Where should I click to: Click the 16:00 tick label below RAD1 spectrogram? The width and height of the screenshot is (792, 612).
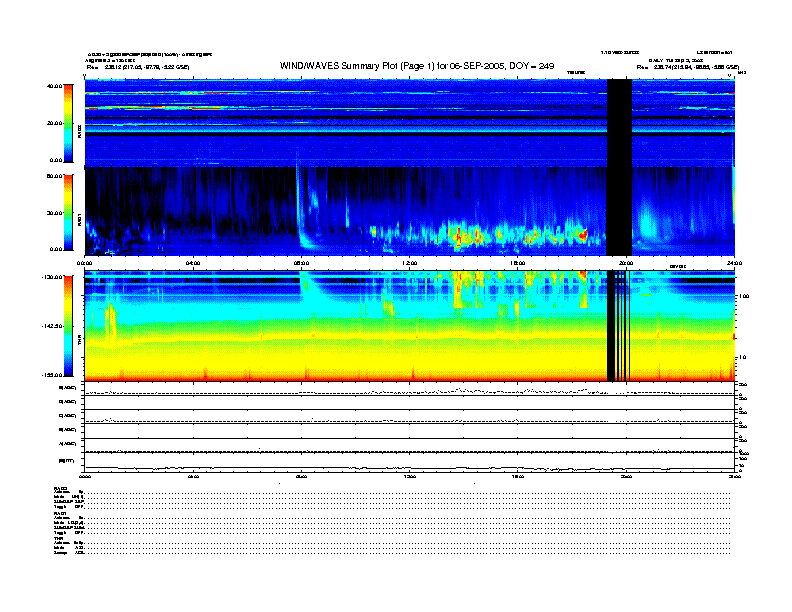[x=518, y=263]
